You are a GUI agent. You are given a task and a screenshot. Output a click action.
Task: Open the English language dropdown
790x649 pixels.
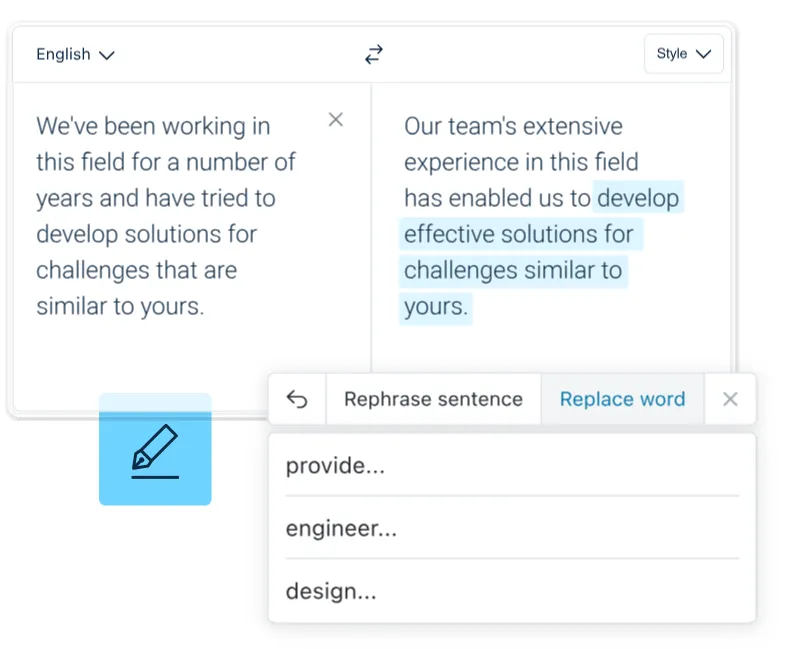[x=75, y=55]
